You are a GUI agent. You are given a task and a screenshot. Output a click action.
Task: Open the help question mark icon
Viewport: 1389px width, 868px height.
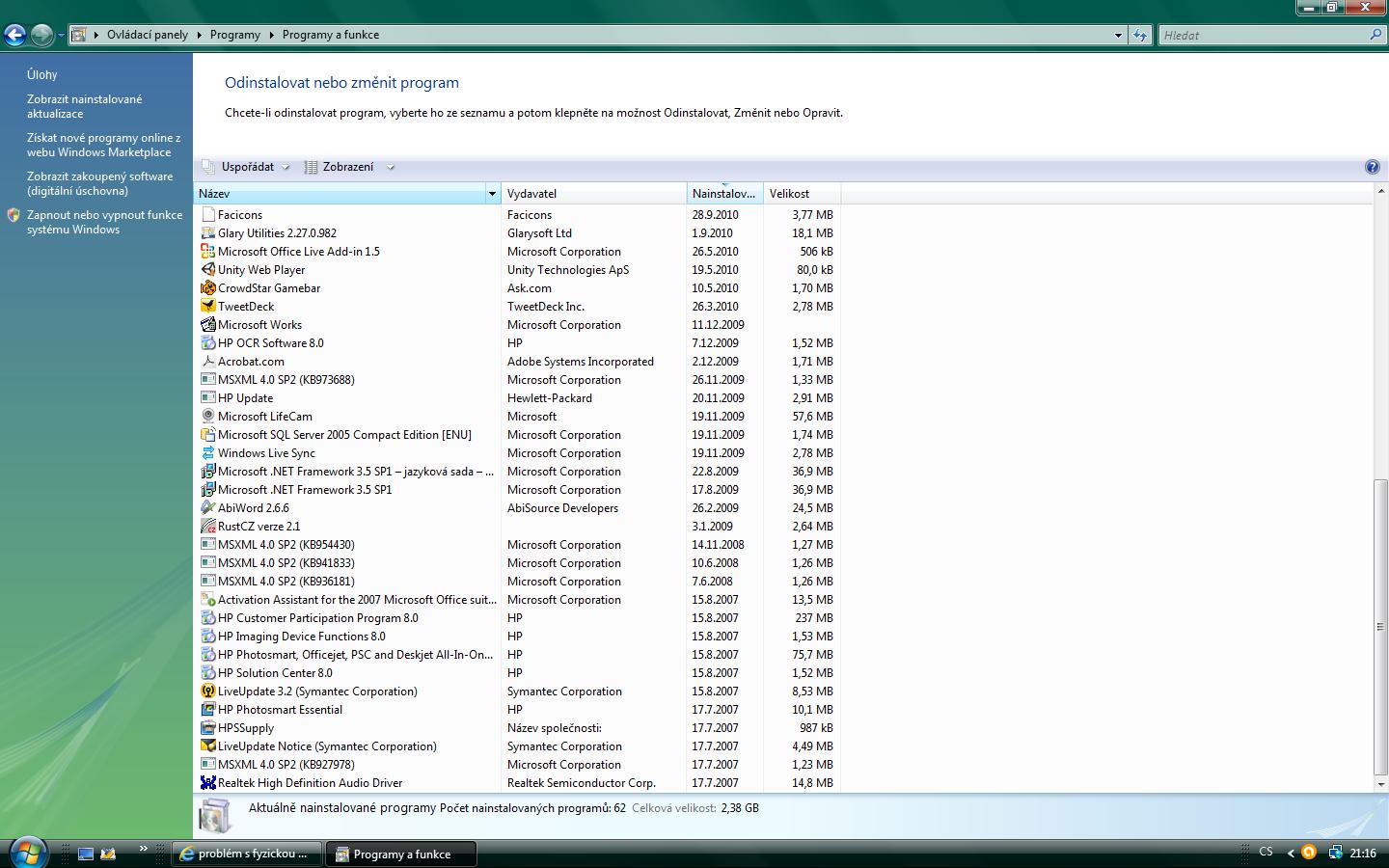(x=1373, y=167)
